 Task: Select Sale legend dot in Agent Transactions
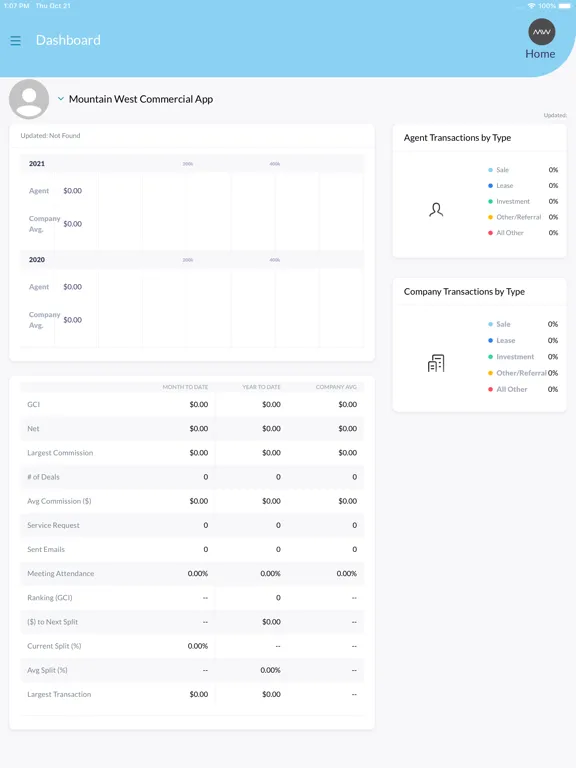point(490,170)
